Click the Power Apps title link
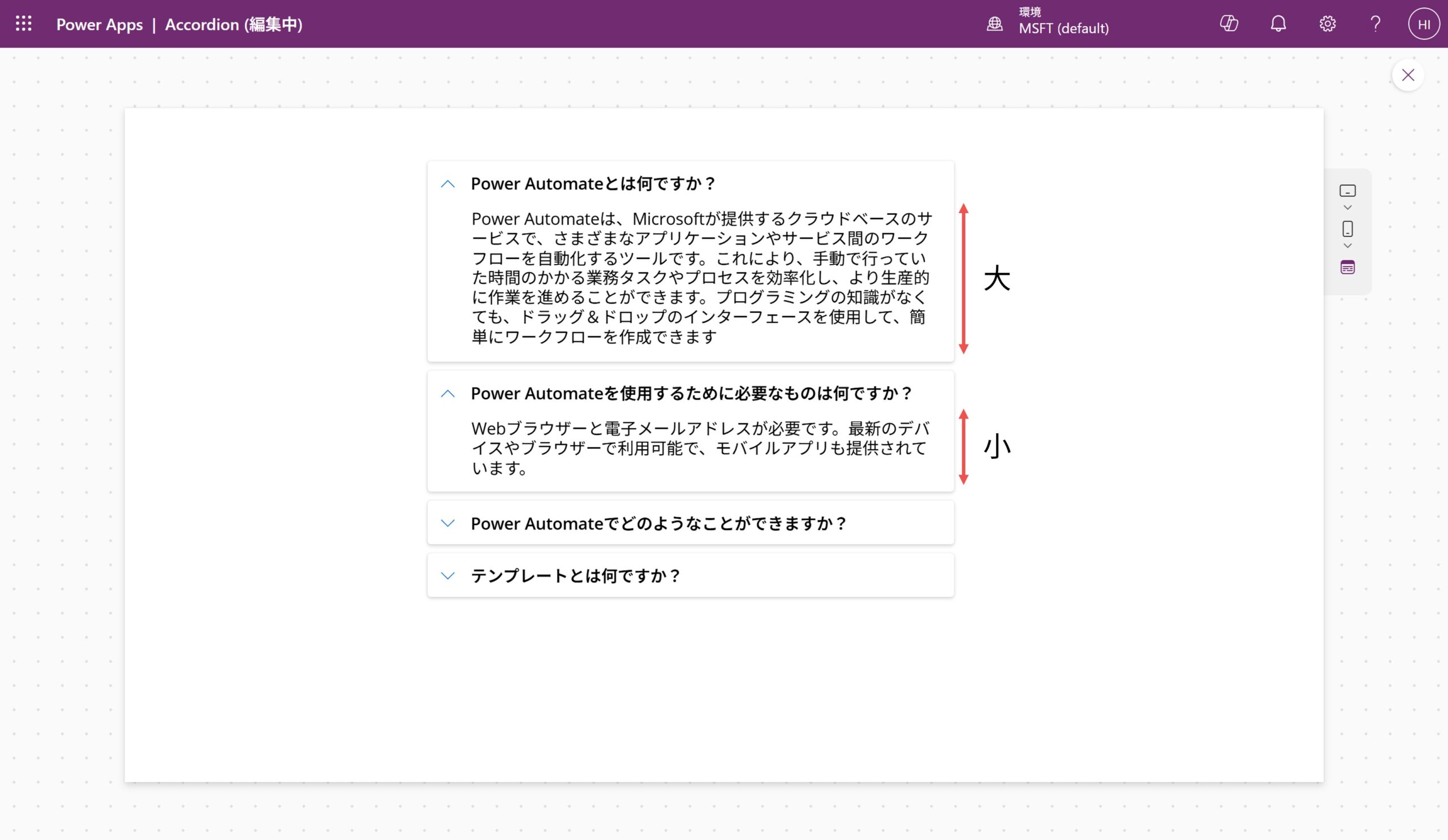The height and width of the screenshot is (840, 1448). [x=100, y=24]
